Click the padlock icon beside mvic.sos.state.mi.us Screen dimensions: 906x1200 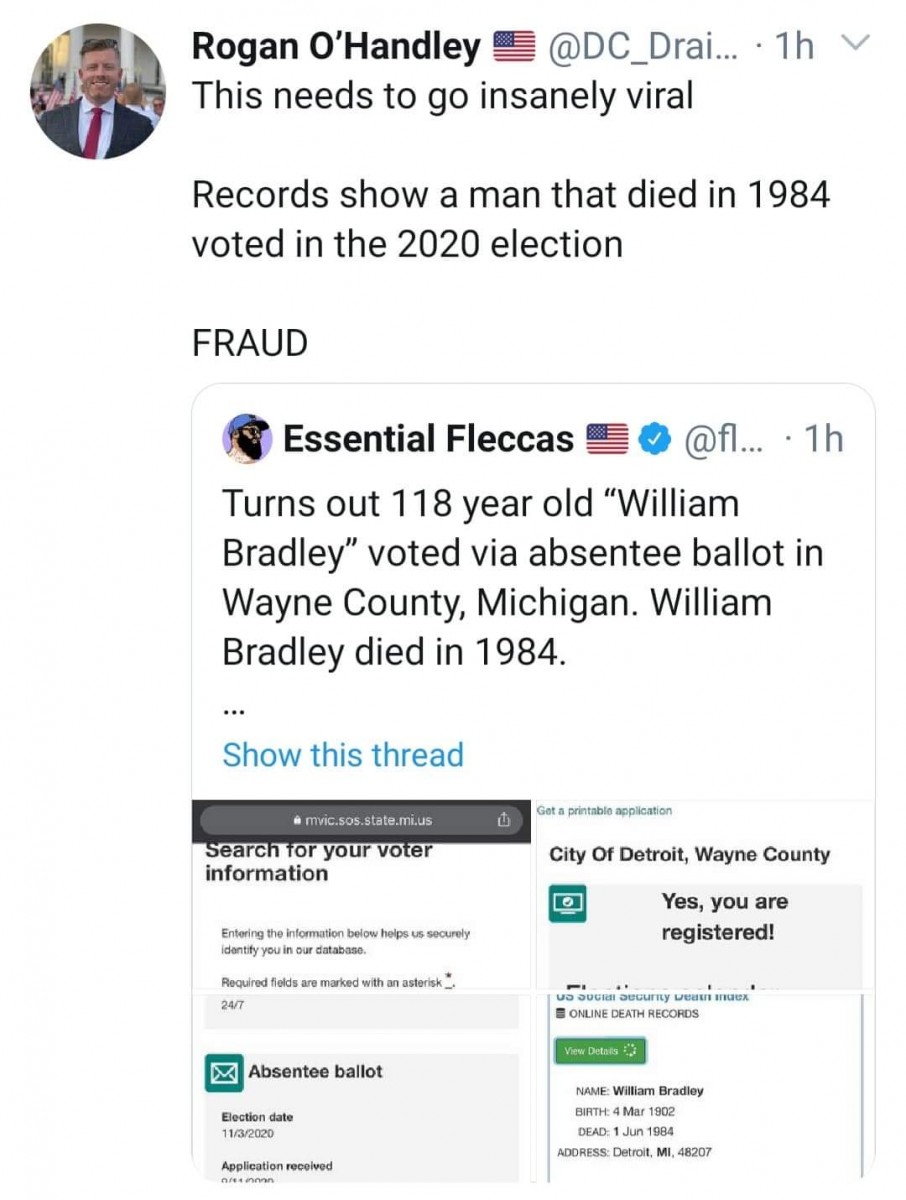(x=297, y=819)
